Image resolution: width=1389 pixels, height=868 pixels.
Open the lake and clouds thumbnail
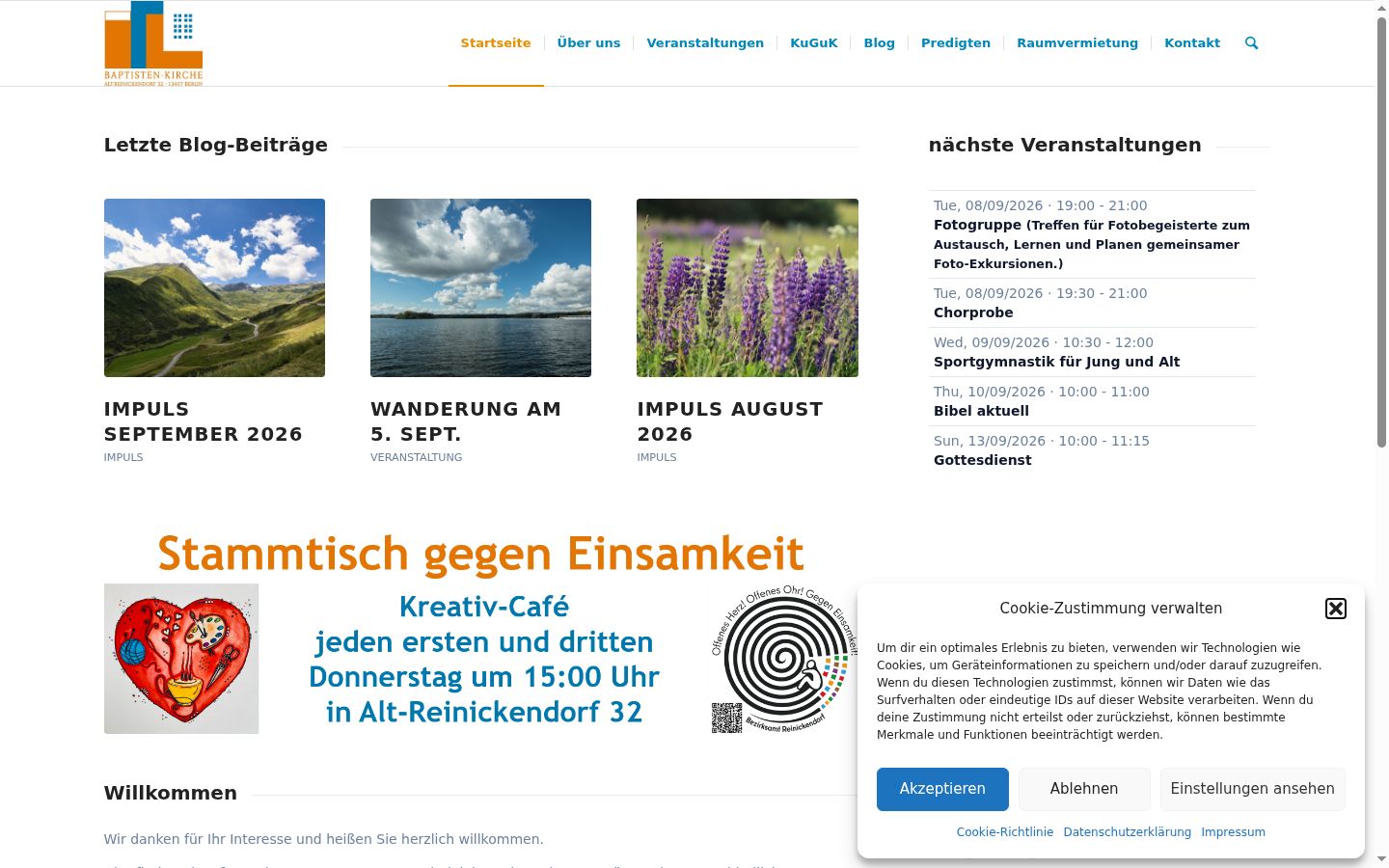[480, 287]
